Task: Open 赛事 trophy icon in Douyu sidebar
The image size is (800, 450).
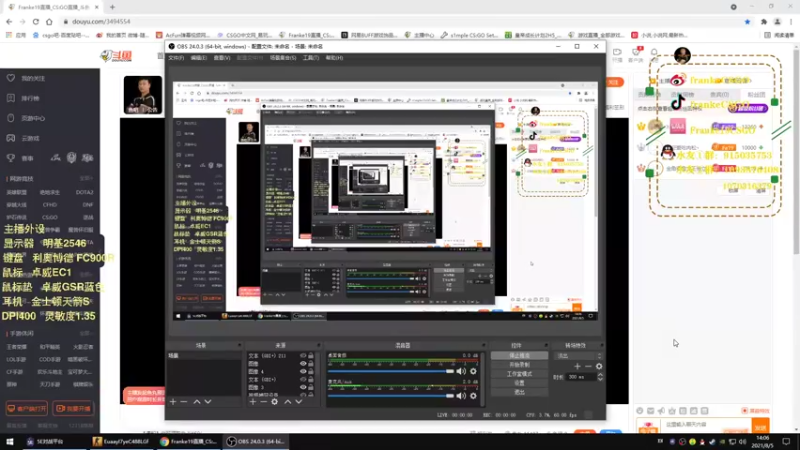Action: click(11, 158)
